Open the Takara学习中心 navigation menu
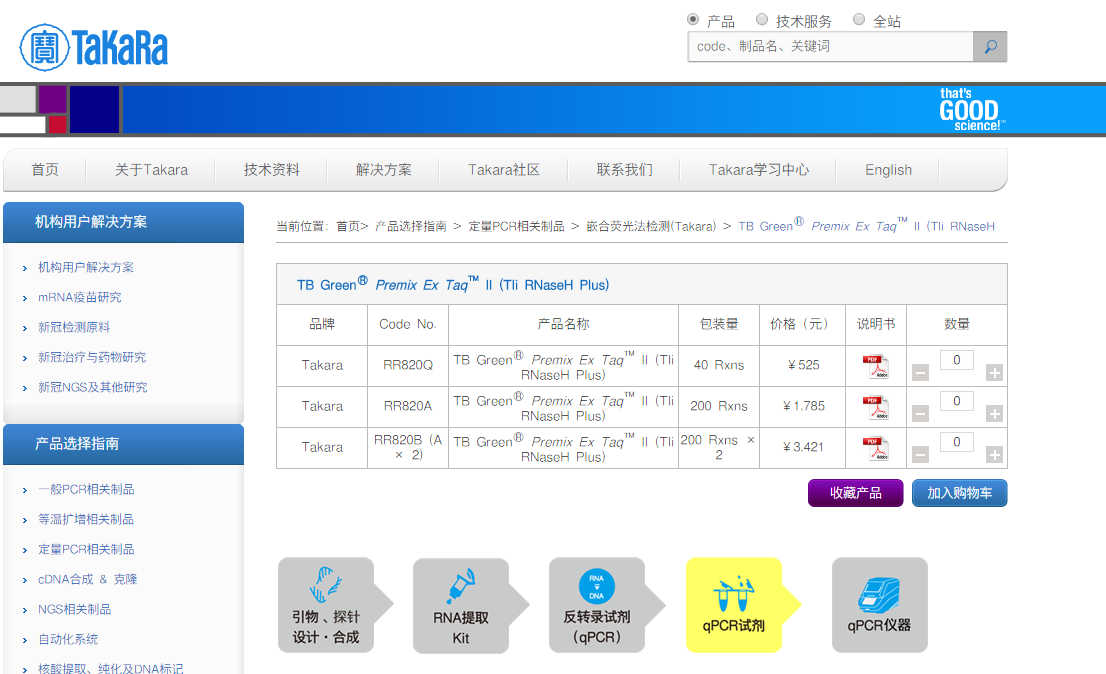The width and height of the screenshot is (1106, 674). pyautogui.click(x=758, y=170)
